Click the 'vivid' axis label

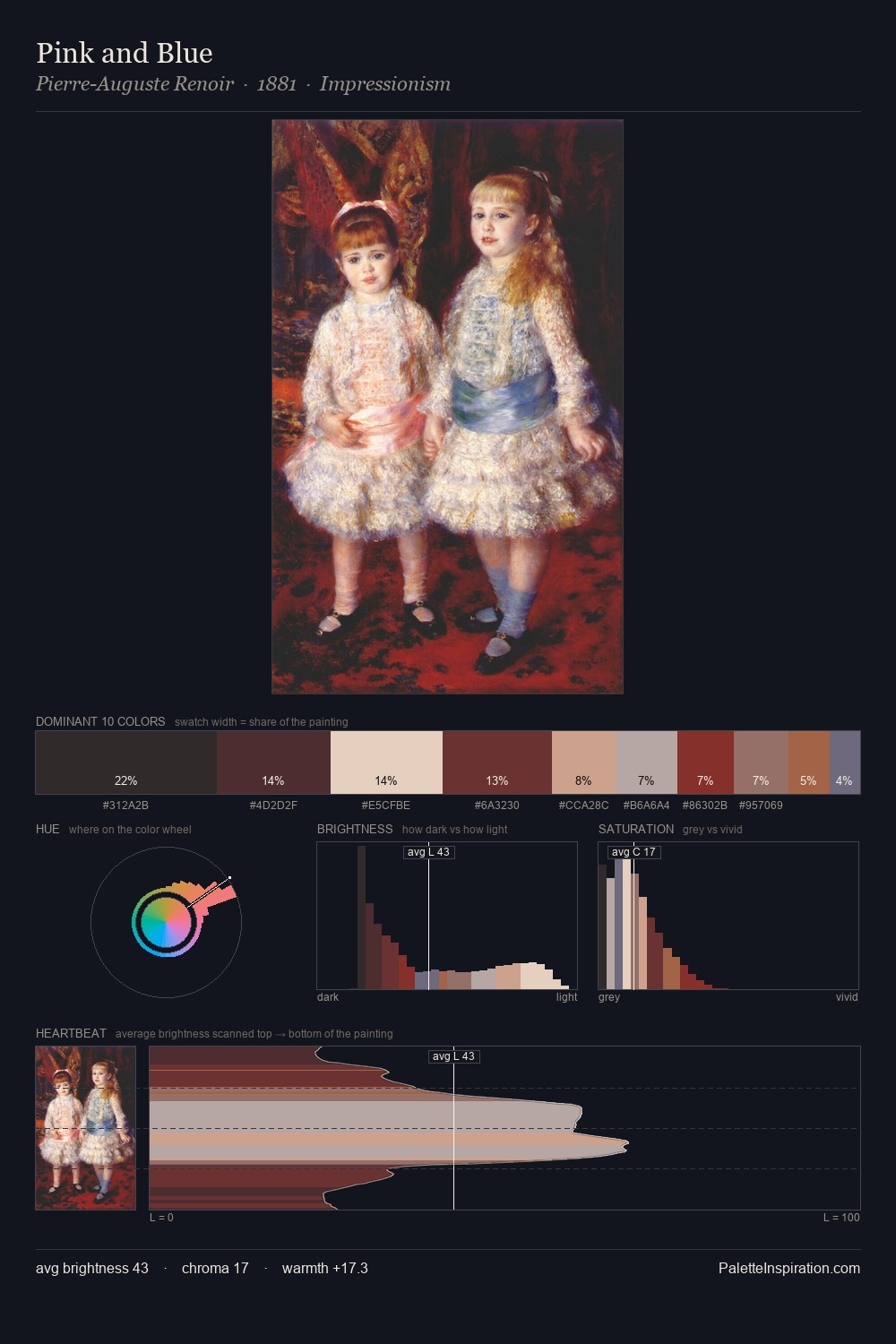point(847,997)
